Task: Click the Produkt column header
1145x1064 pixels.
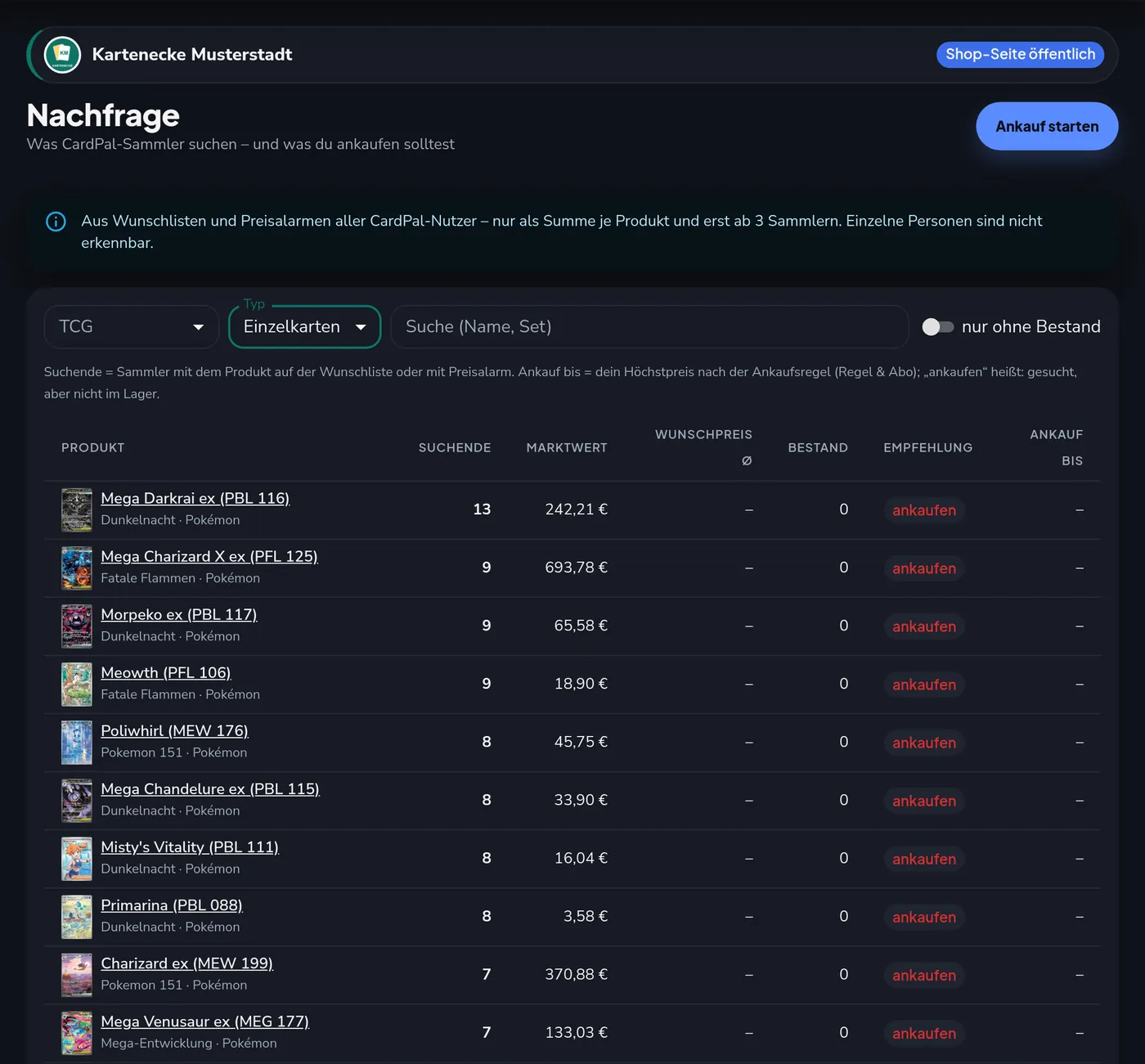Action: click(x=93, y=448)
